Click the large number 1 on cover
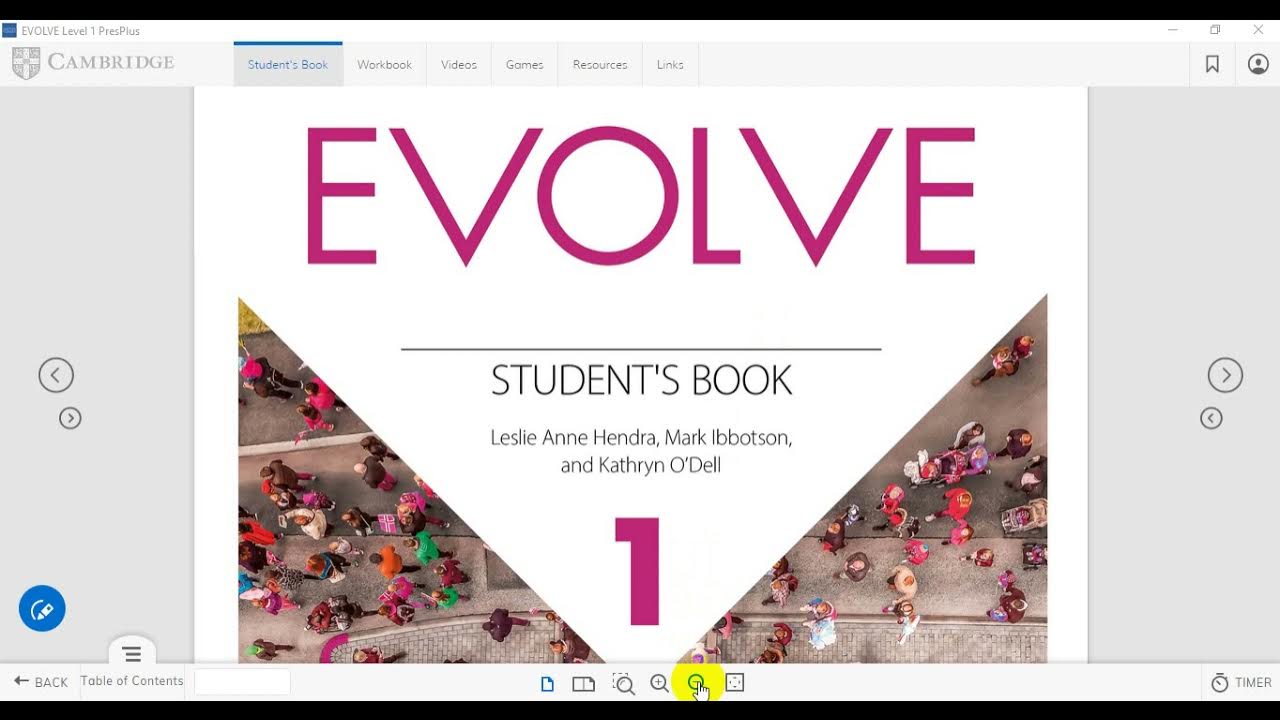1280x720 pixels. (x=638, y=571)
